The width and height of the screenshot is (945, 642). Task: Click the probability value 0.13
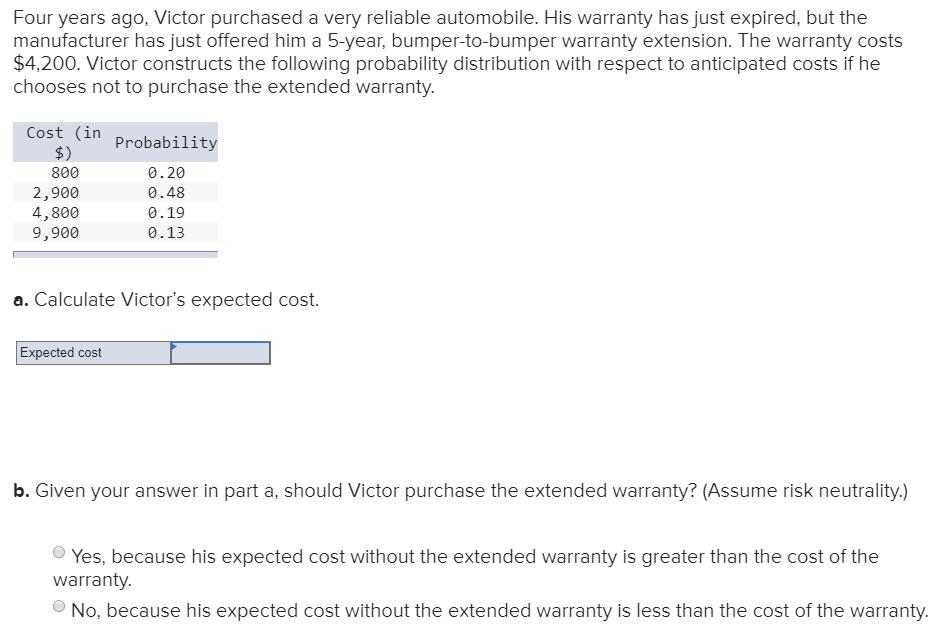click(166, 232)
